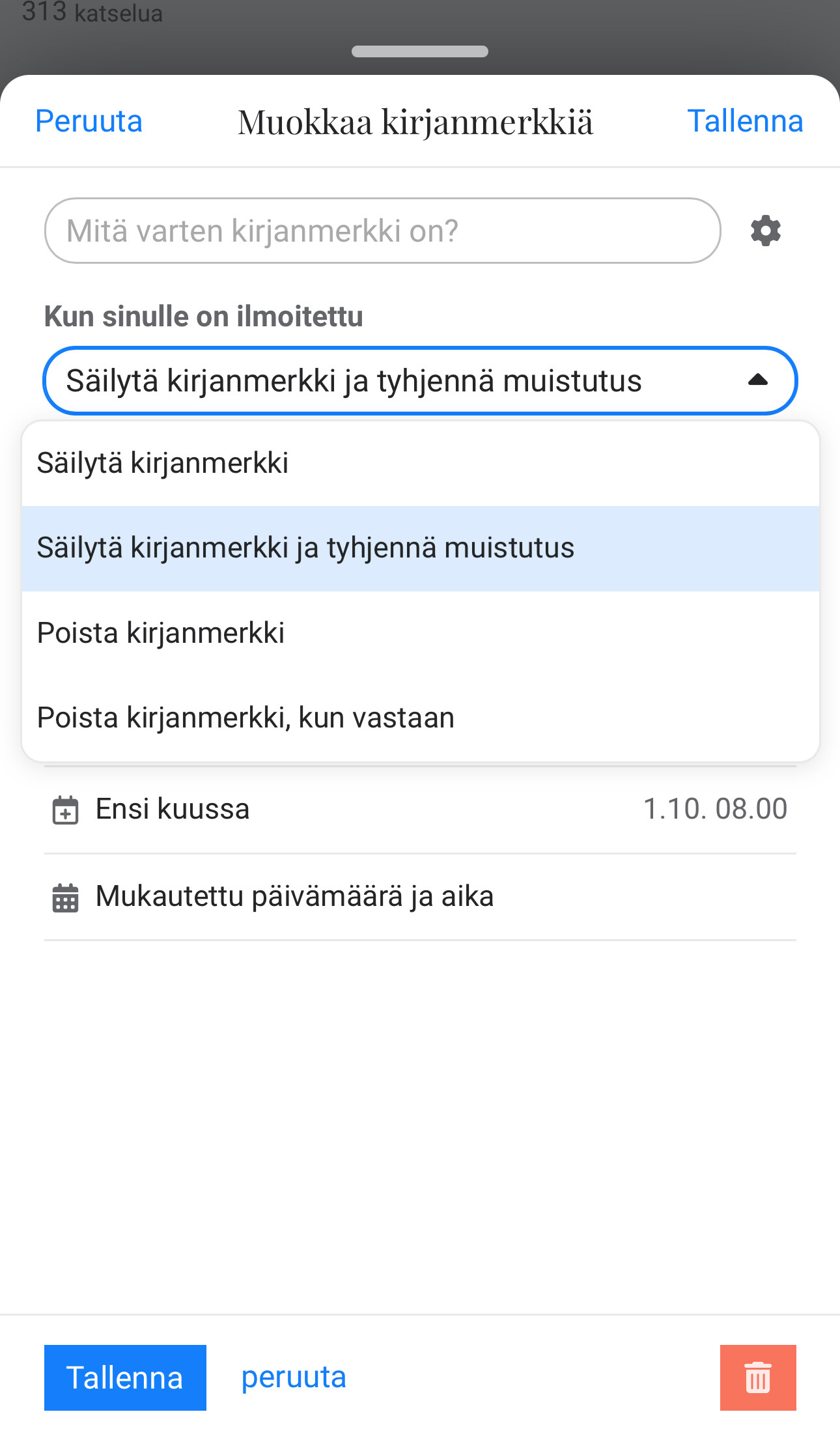Choose "Säilytä kirjanmerkki ja tyhjennä muistutus" in list
The height and width of the screenshot is (1440, 840).
(305, 548)
